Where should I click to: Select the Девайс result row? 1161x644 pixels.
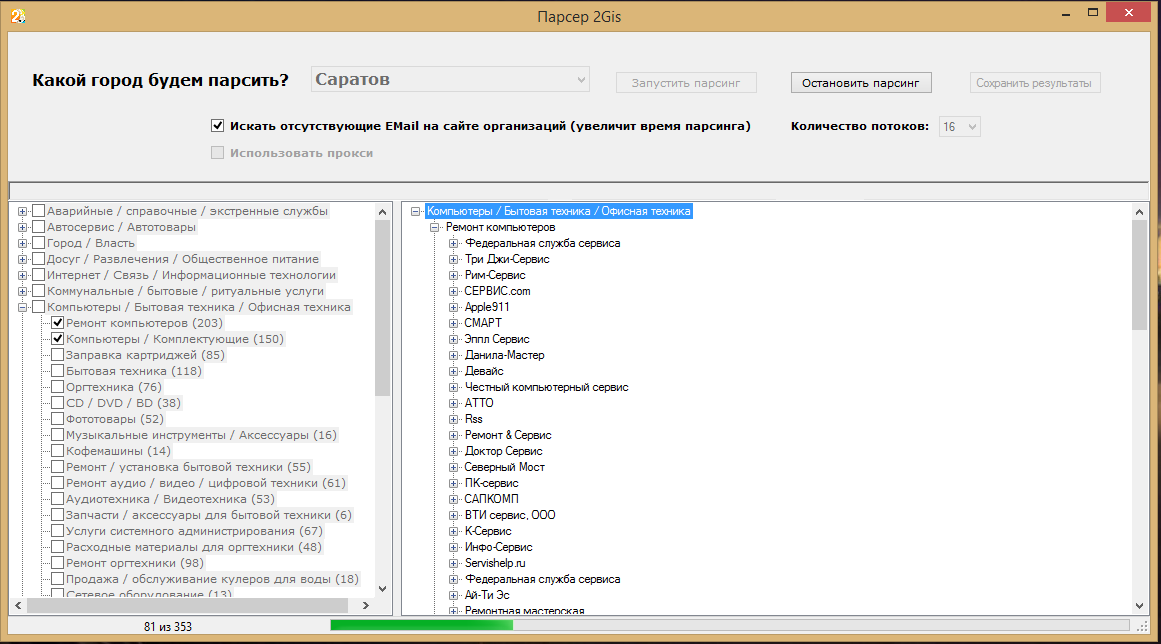(x=484, y=371)
